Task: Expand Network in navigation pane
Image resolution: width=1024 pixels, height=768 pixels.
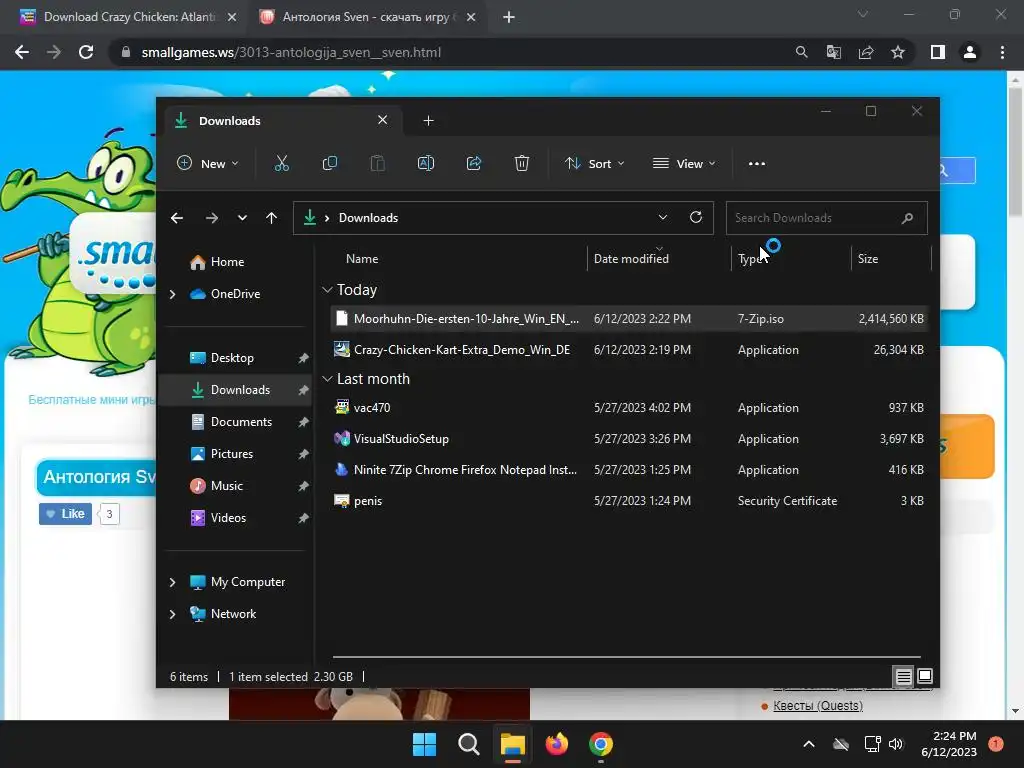Action: [x=172, y=614]
